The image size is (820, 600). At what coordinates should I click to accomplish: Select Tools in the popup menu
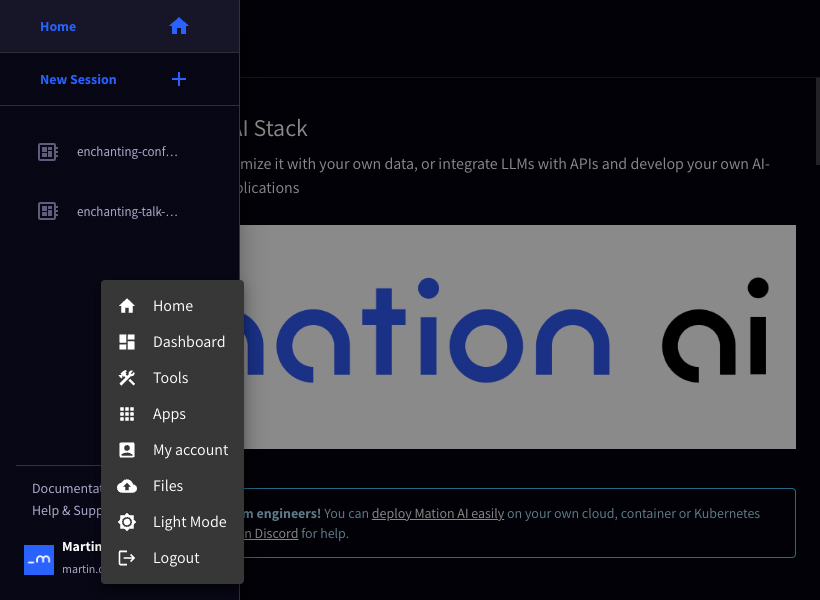click(173, 378)
